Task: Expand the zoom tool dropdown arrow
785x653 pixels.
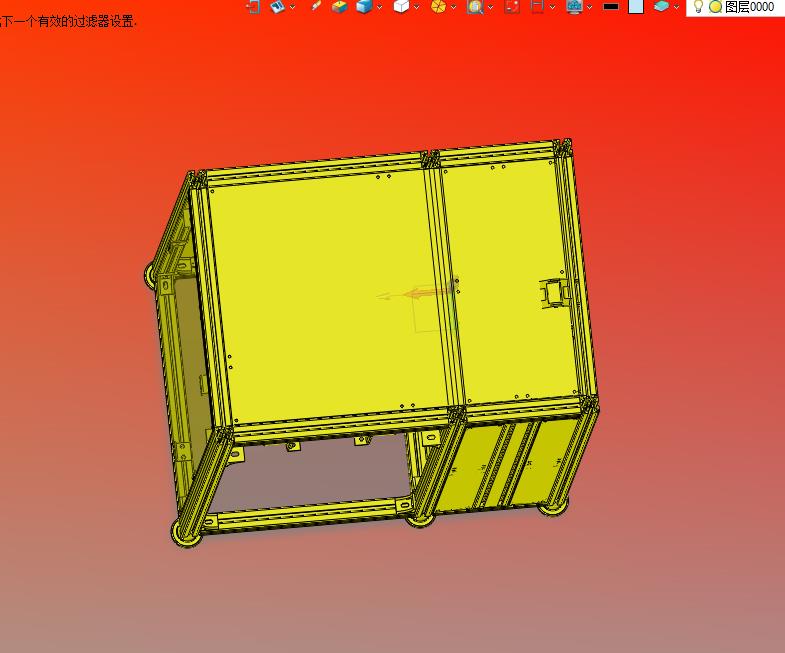Action: click(x=491, y=7)
